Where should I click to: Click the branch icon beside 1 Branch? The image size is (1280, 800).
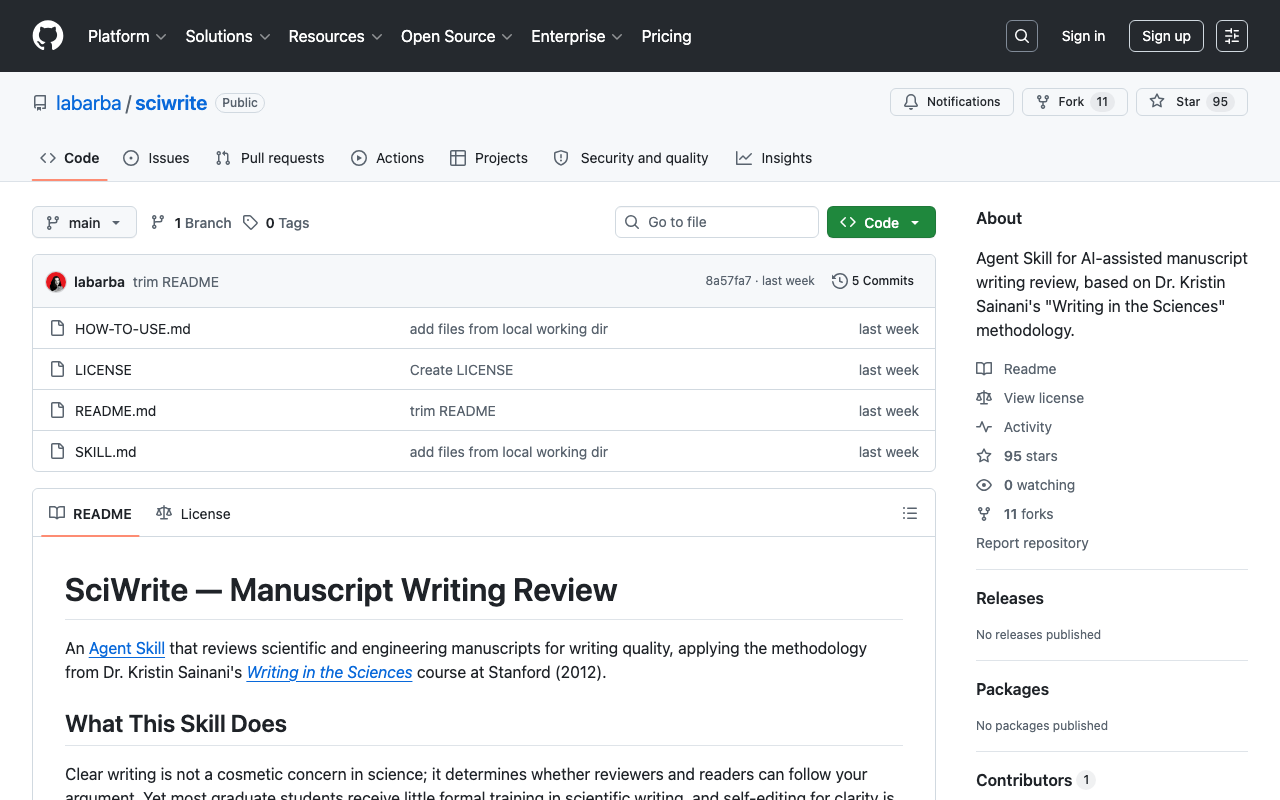coord(158,223)
